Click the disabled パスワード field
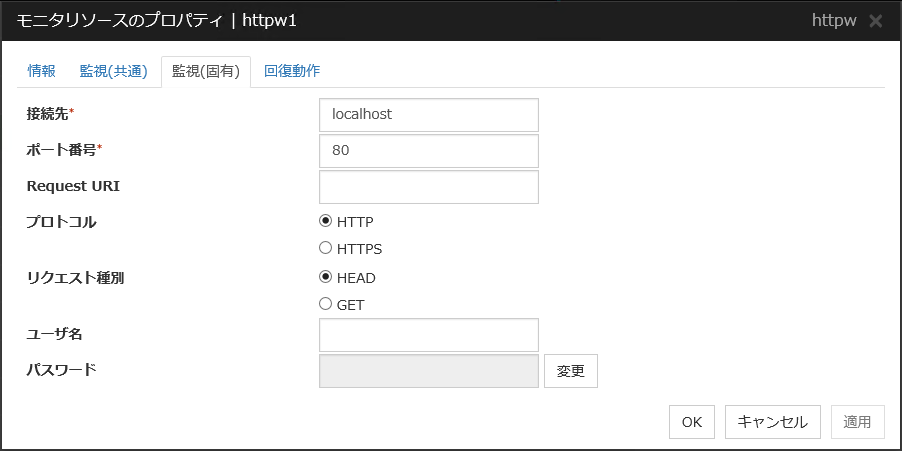Screen dimensions: 902x451 (x=428, y=370)
